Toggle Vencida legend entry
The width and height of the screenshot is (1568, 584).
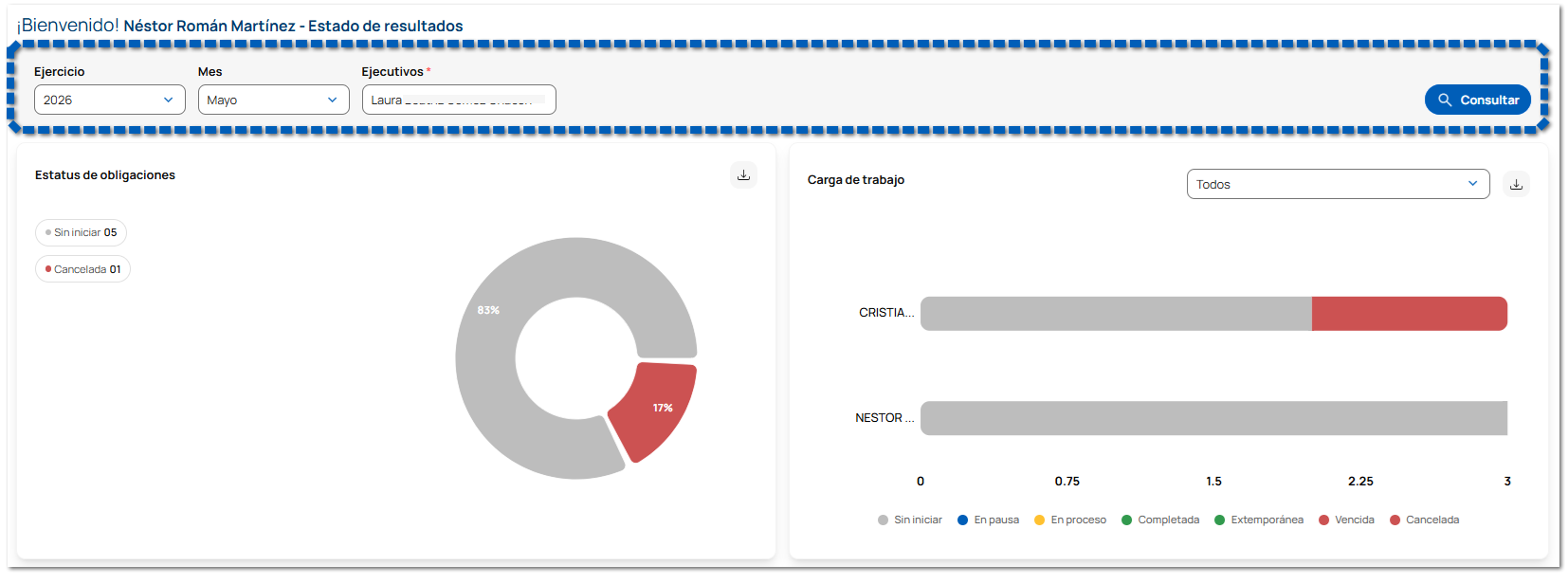coord(1346,520)
